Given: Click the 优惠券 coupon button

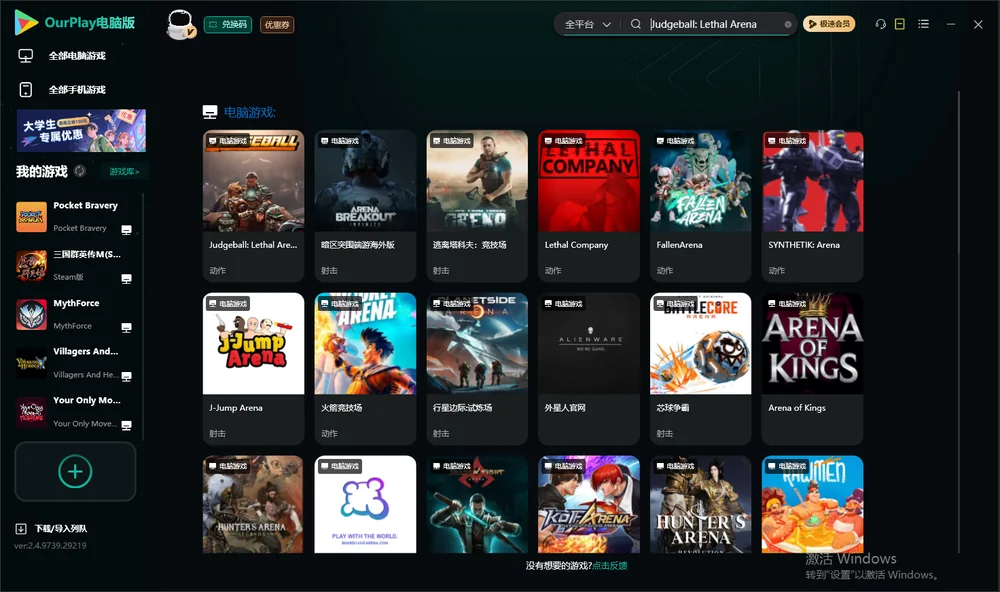Looking at the screenshot, I should 277,25.
